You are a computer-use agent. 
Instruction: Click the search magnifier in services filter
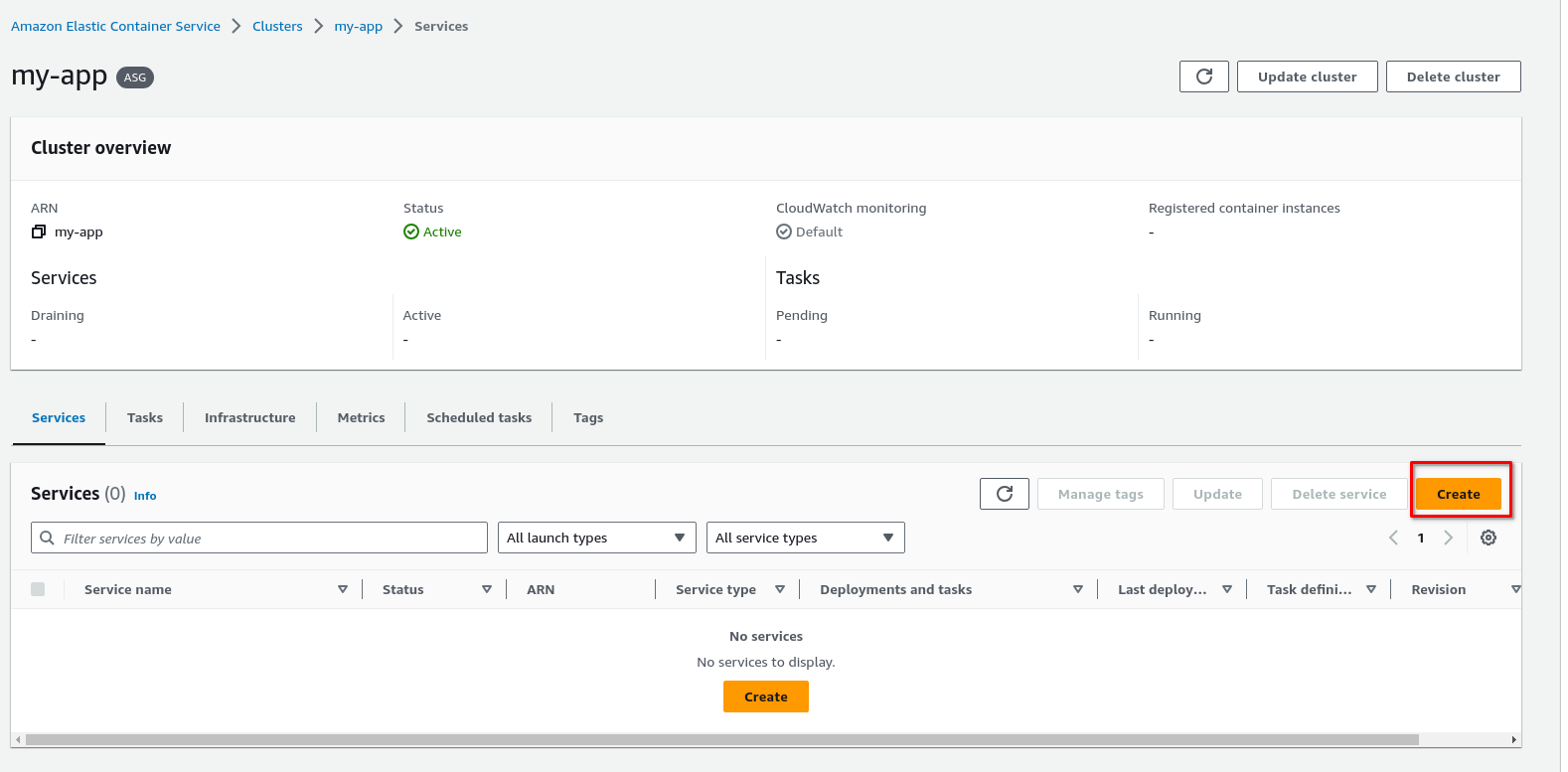(47, 538)
